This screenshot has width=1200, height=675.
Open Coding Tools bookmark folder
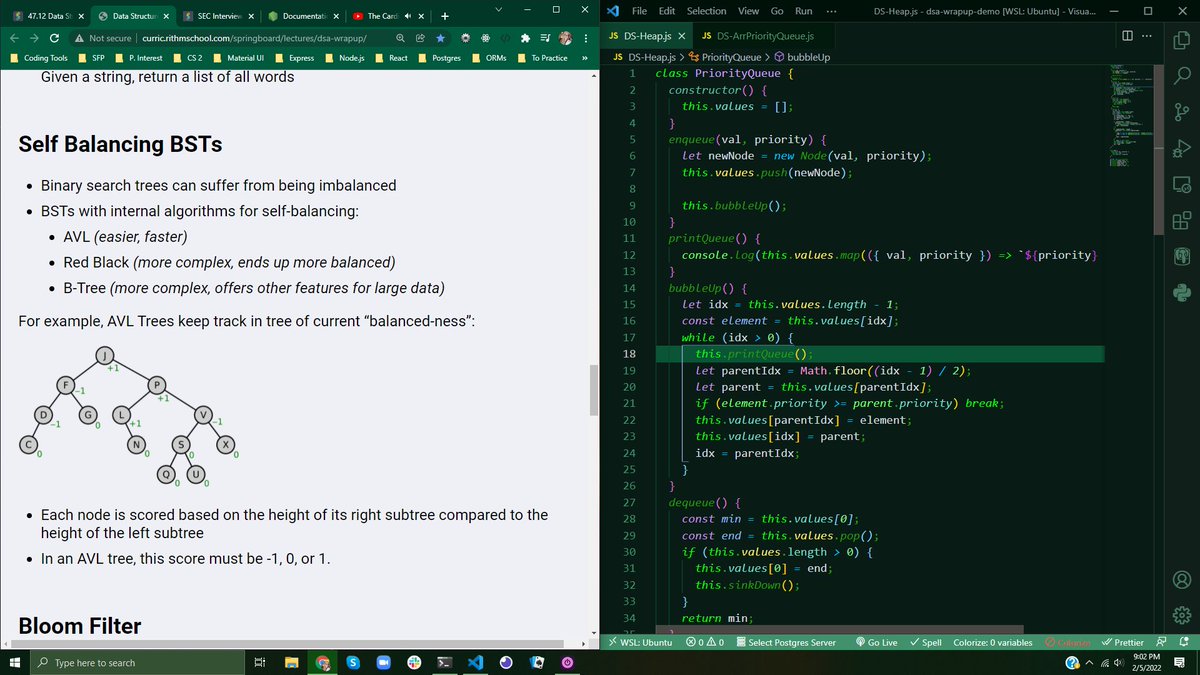(x=39, y=58)
